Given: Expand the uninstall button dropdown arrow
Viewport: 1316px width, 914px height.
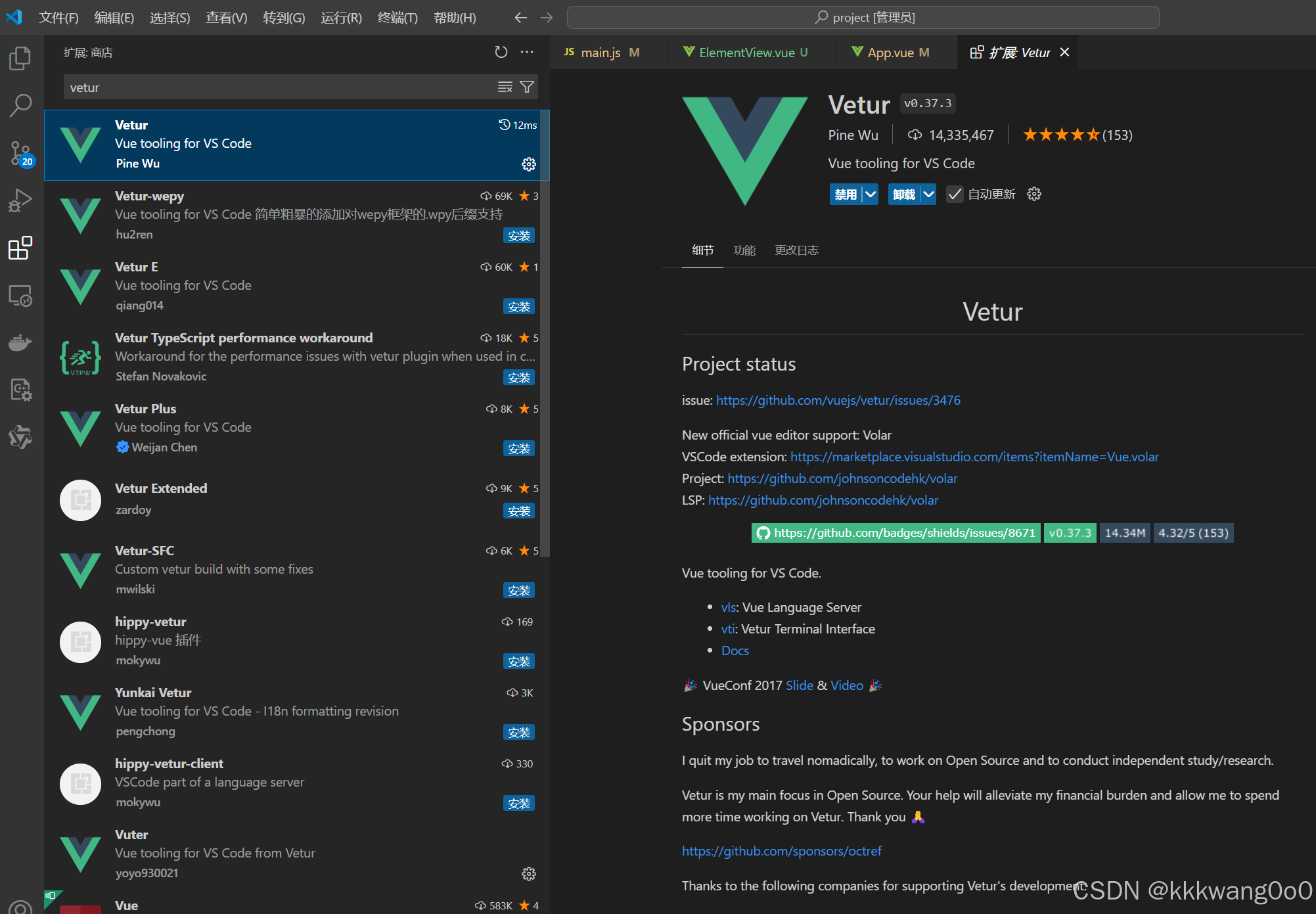Looking at the screenshot, I should (928, 194).
